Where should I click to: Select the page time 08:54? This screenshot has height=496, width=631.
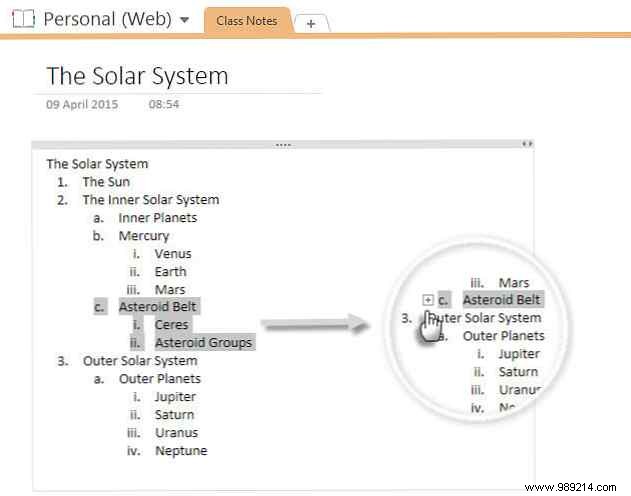pyautogui.click(x=165, y=103)
